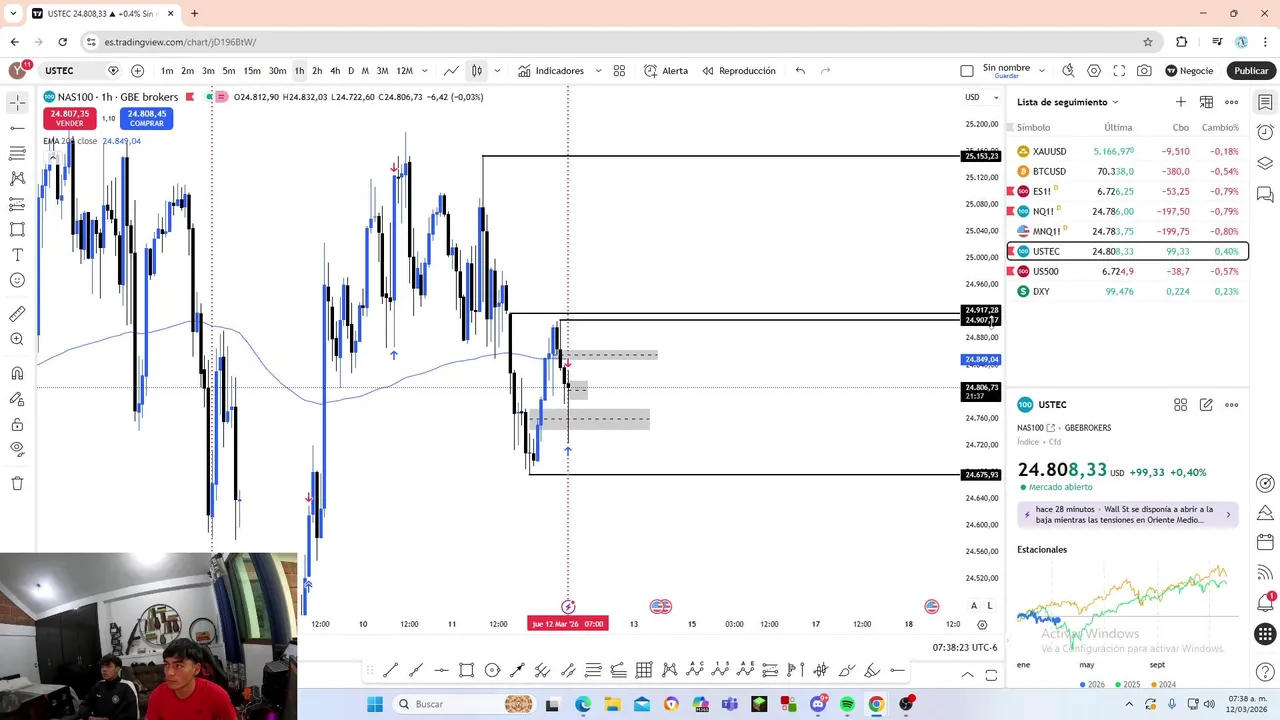The image size is (1280, 720).
Task: Open the layout selection grid icon
Action: 619,71
